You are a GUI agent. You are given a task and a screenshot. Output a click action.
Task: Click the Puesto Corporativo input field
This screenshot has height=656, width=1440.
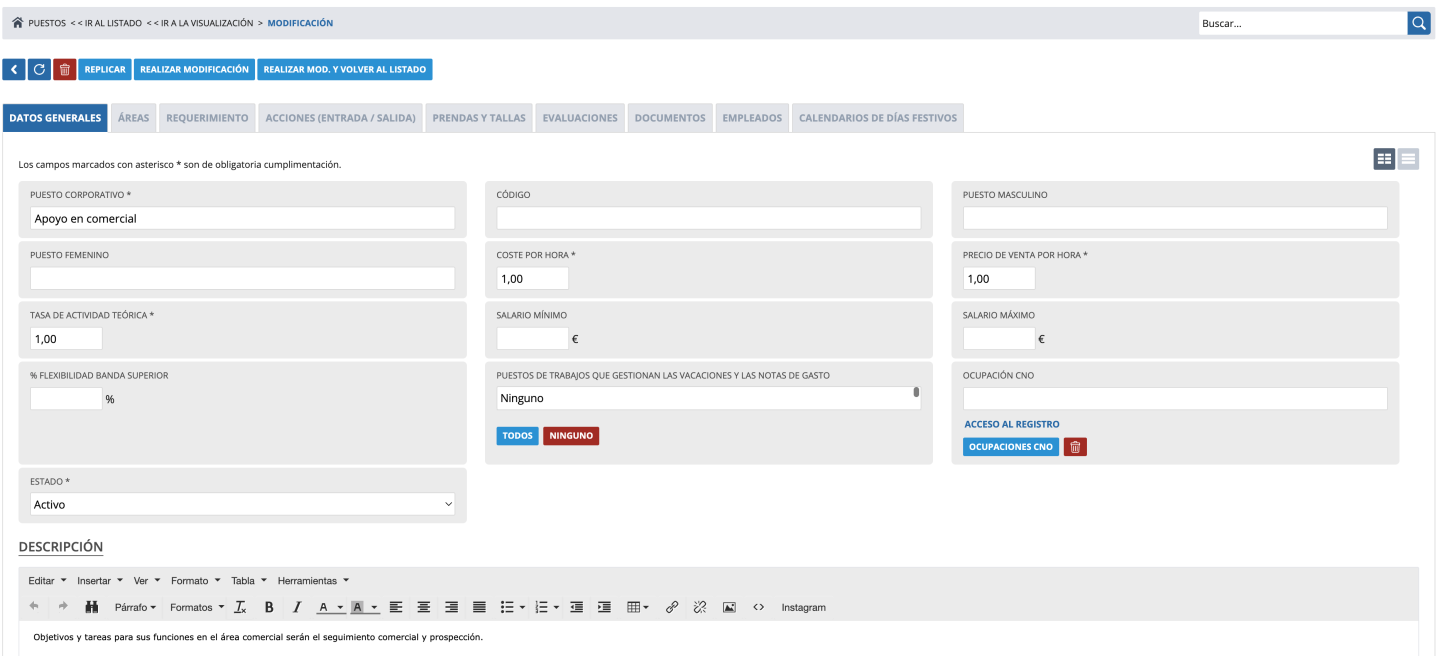click(x=242, y=218)
